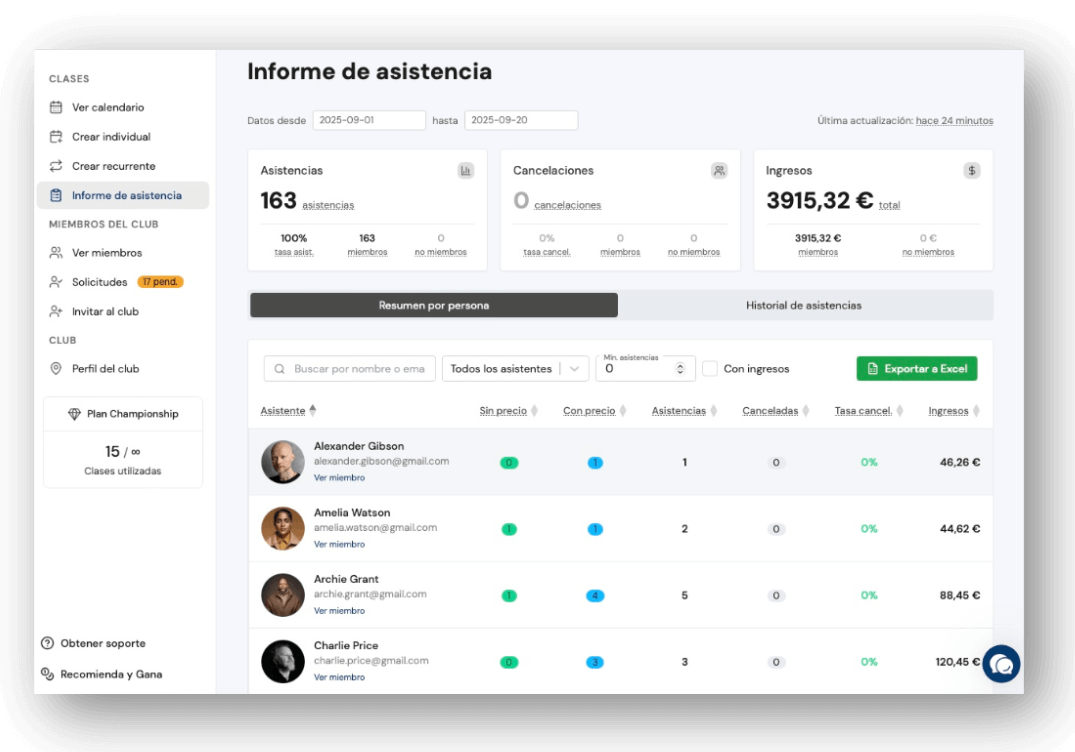Click the dollar icon in Ingresos card
The width and height of the screenshot is (1075, 752).
click(971, 171)
